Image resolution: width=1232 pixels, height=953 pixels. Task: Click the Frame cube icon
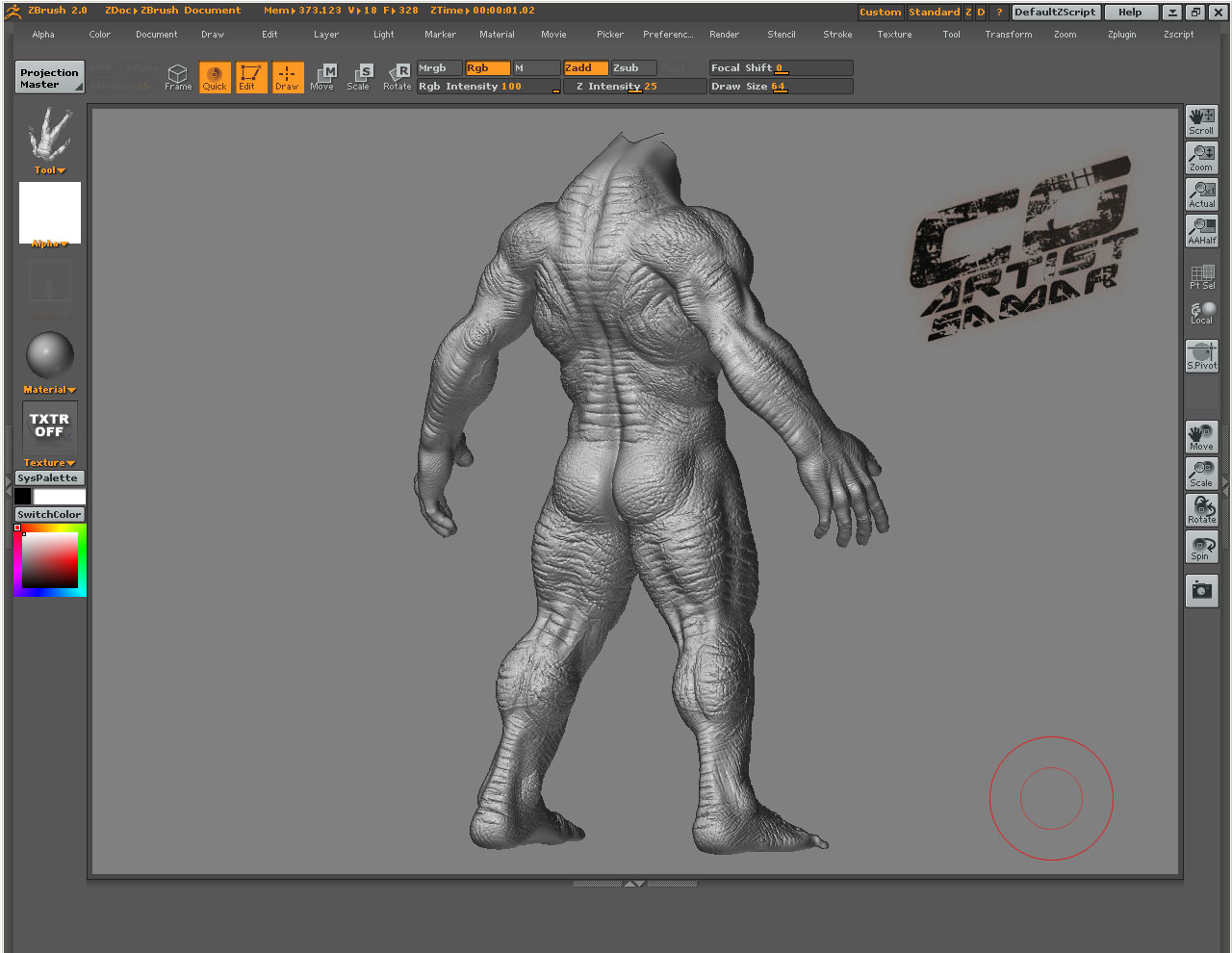click(178, 77)
